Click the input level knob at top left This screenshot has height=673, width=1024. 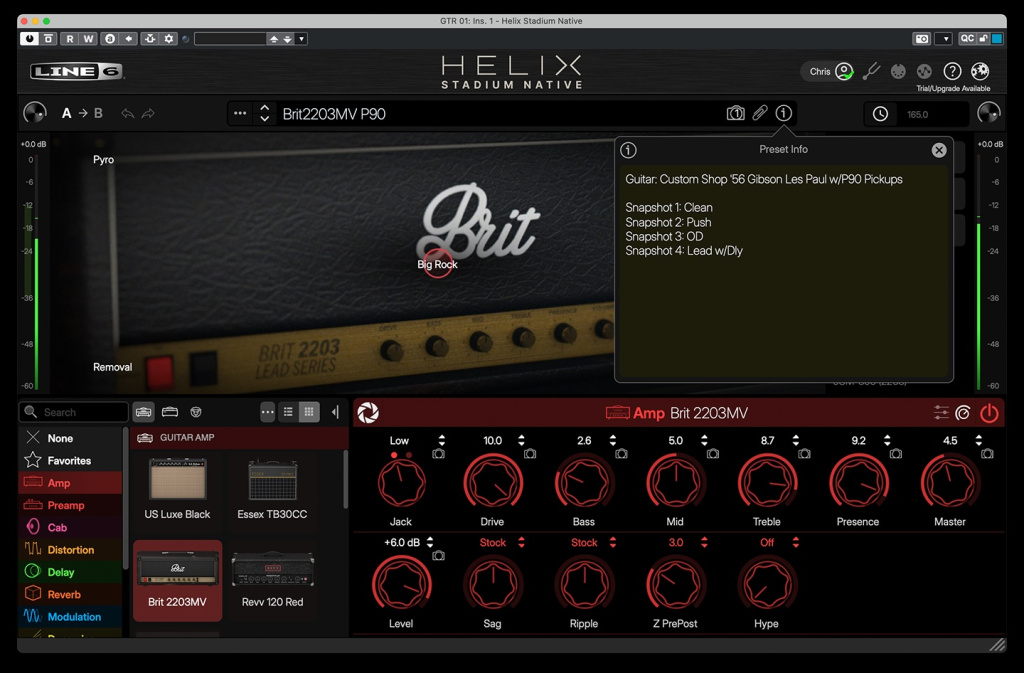tap(35, 113)
